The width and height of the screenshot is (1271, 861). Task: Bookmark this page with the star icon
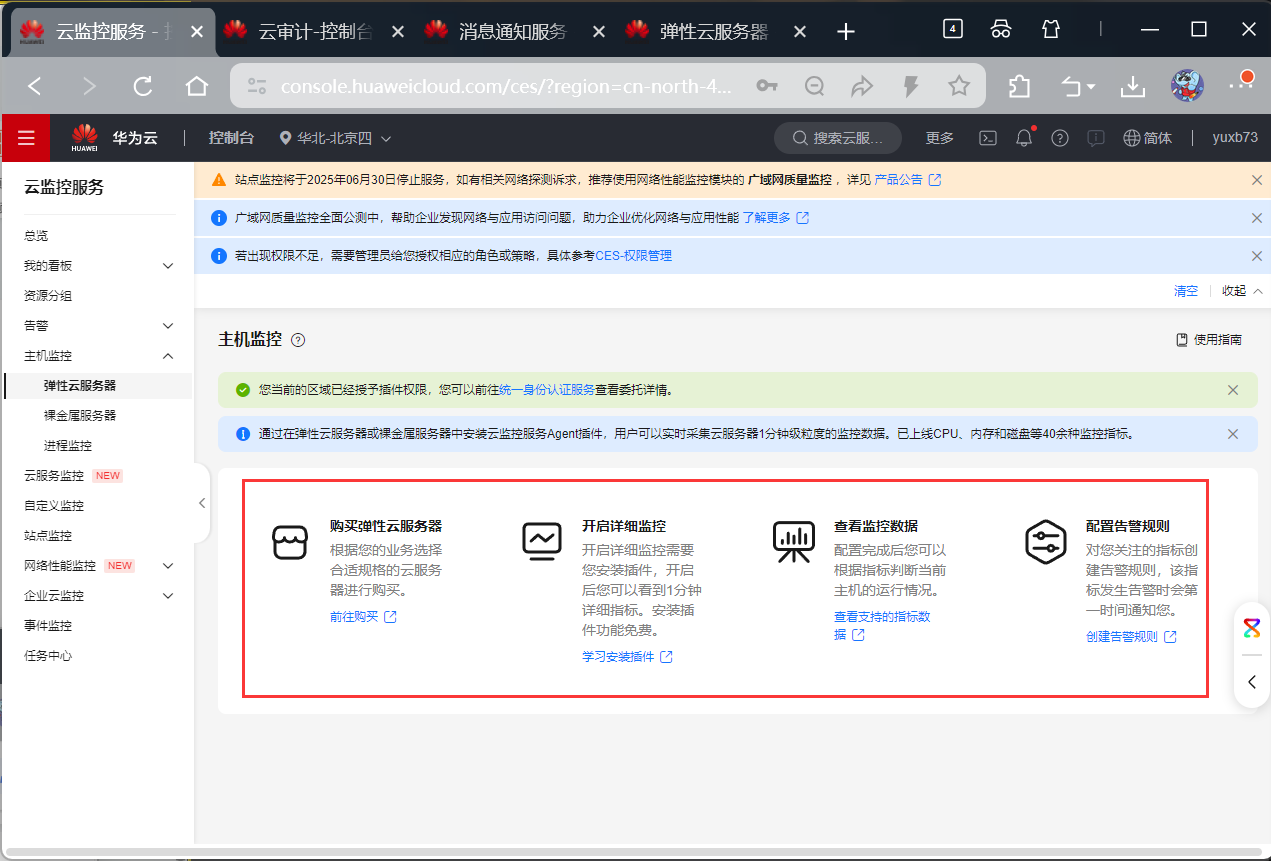[959, 86]
